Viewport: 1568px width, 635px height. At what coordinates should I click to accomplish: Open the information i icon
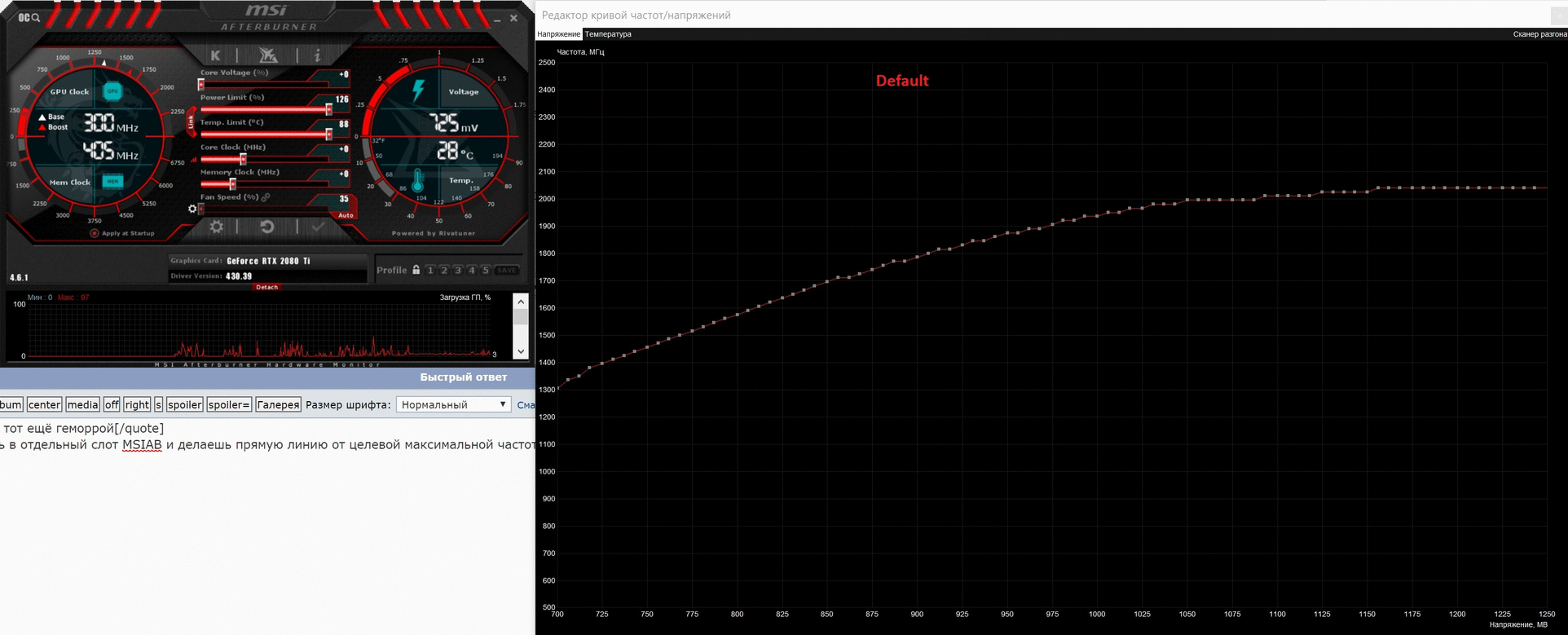(317, 55)
